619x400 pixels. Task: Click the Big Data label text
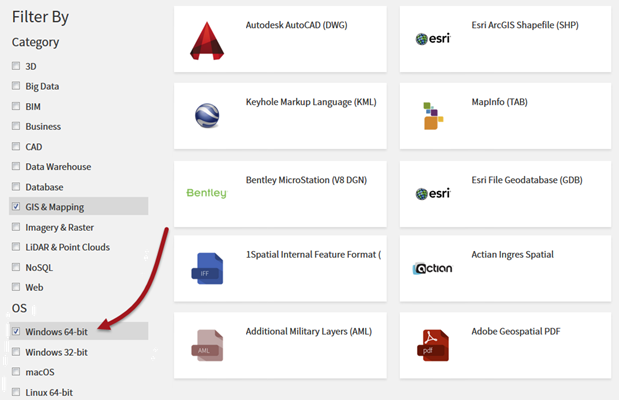pyautogui.click(x=42, y=86)
